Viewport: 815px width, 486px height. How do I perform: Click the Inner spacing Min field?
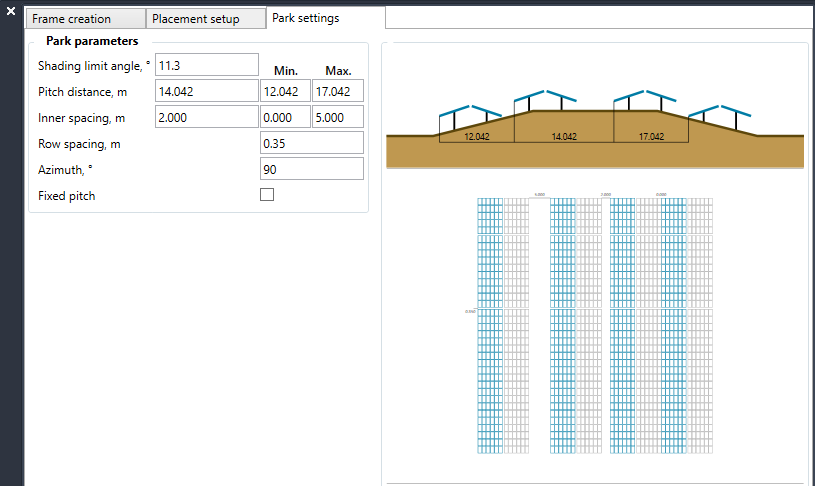coord(285,117)
